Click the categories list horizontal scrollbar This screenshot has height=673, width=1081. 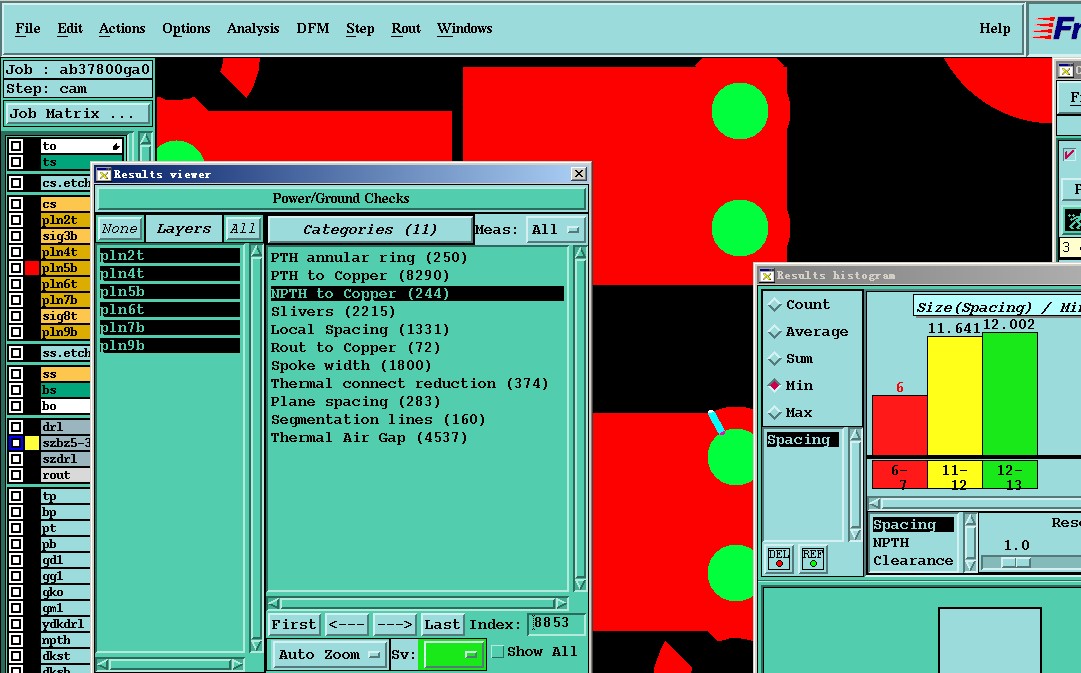pyautogui.click(x=418, y=603)
